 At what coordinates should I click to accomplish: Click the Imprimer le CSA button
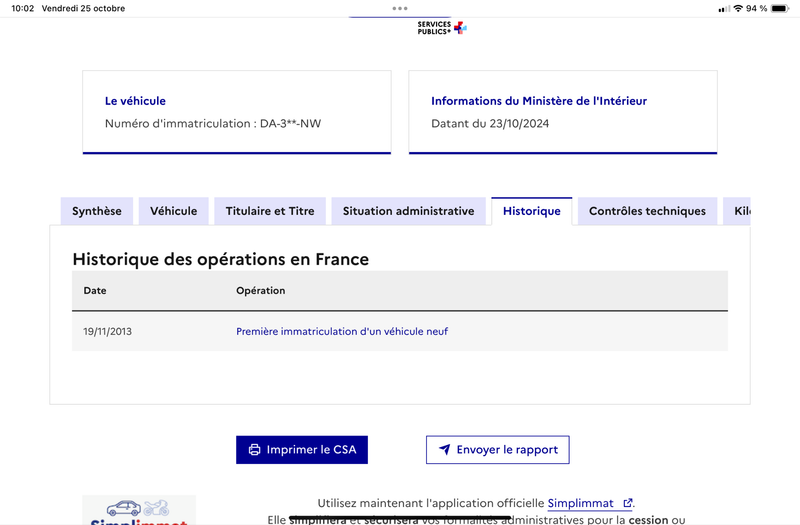pos(302,449)
